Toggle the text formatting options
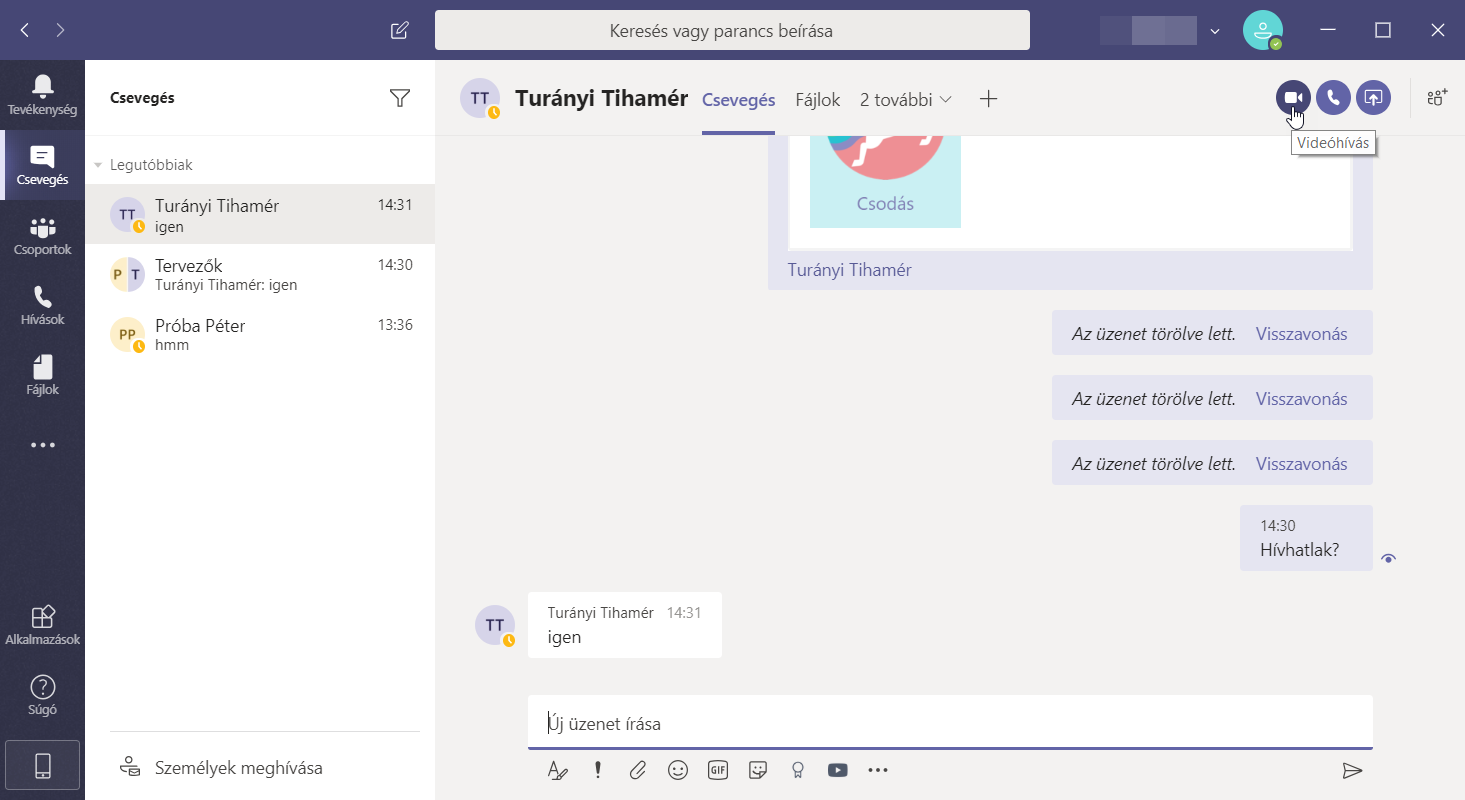The width and height of the screenshot is (1465, 800). (557, 770)
